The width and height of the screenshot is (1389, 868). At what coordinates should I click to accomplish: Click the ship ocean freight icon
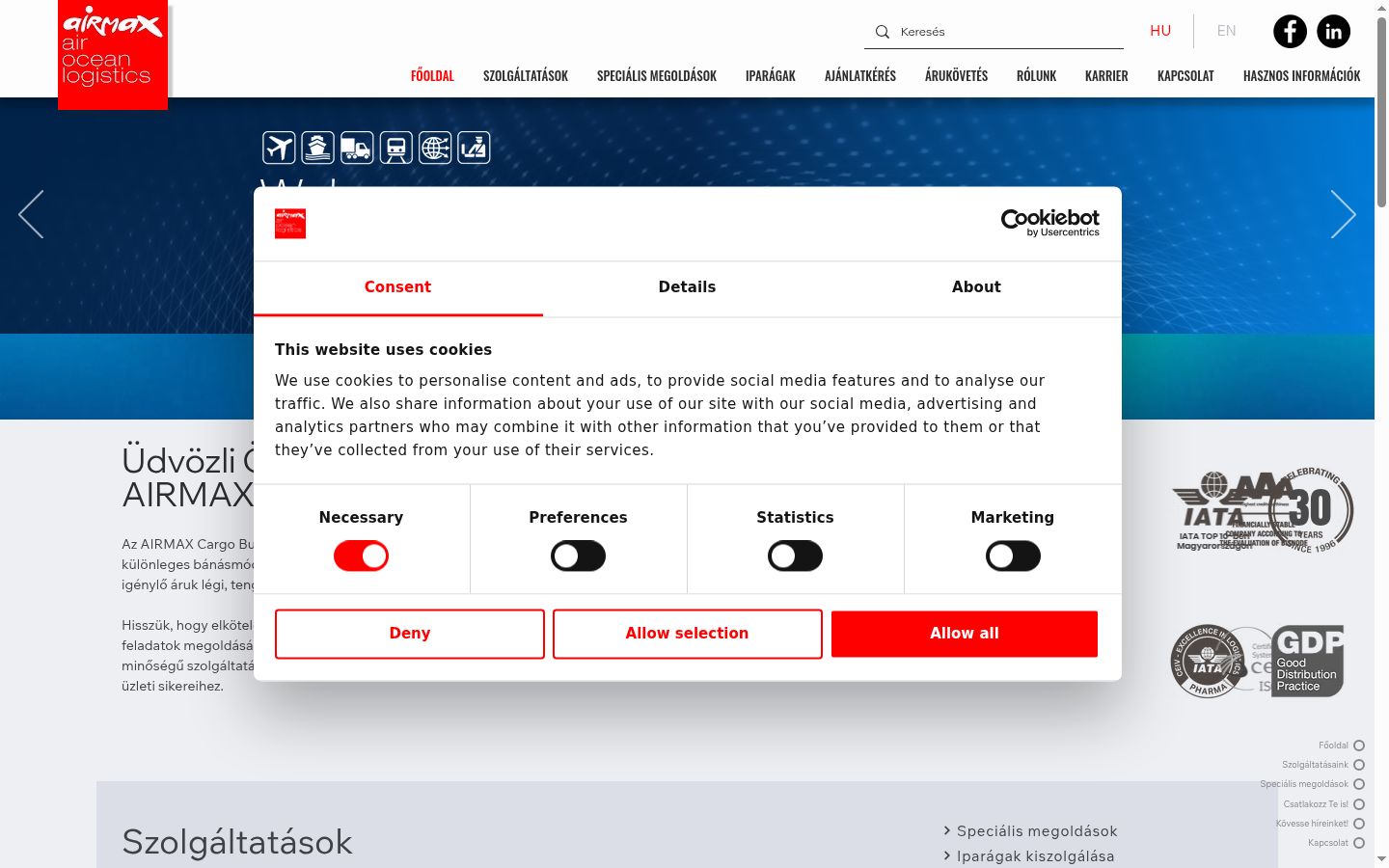[317, 148]
